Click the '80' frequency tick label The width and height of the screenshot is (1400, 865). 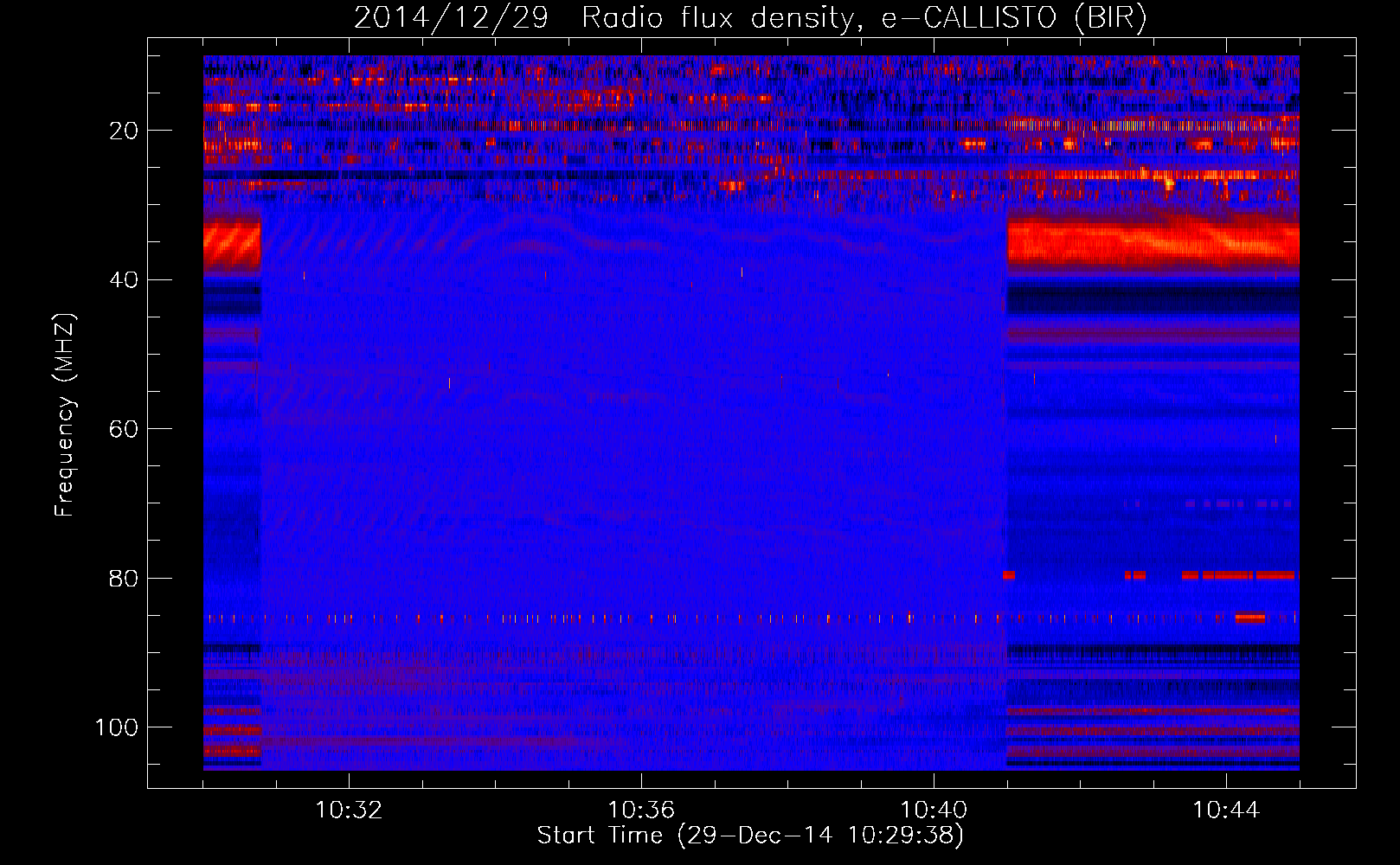(124, 578)
